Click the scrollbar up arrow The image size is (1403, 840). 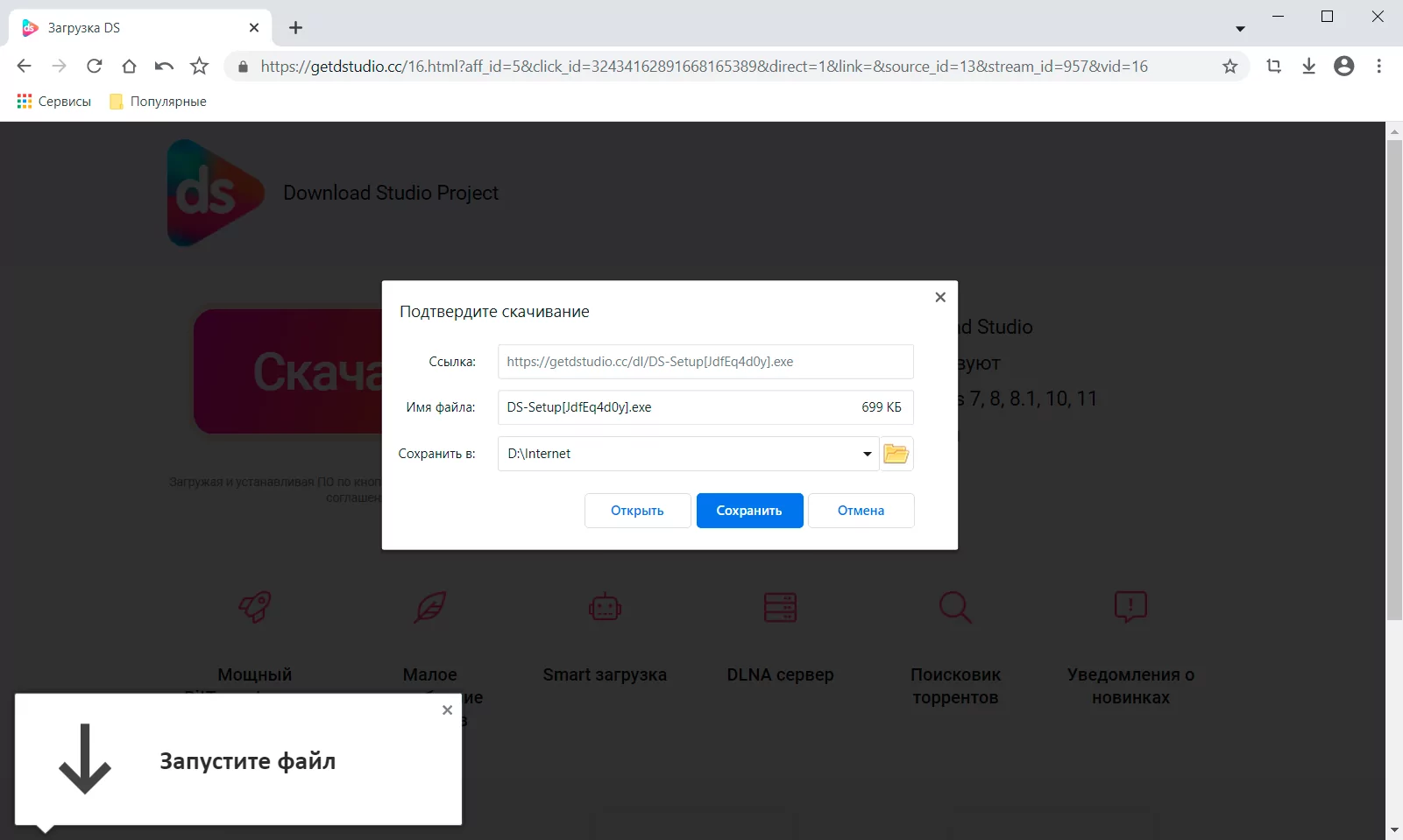click(x=1394, y=131)
